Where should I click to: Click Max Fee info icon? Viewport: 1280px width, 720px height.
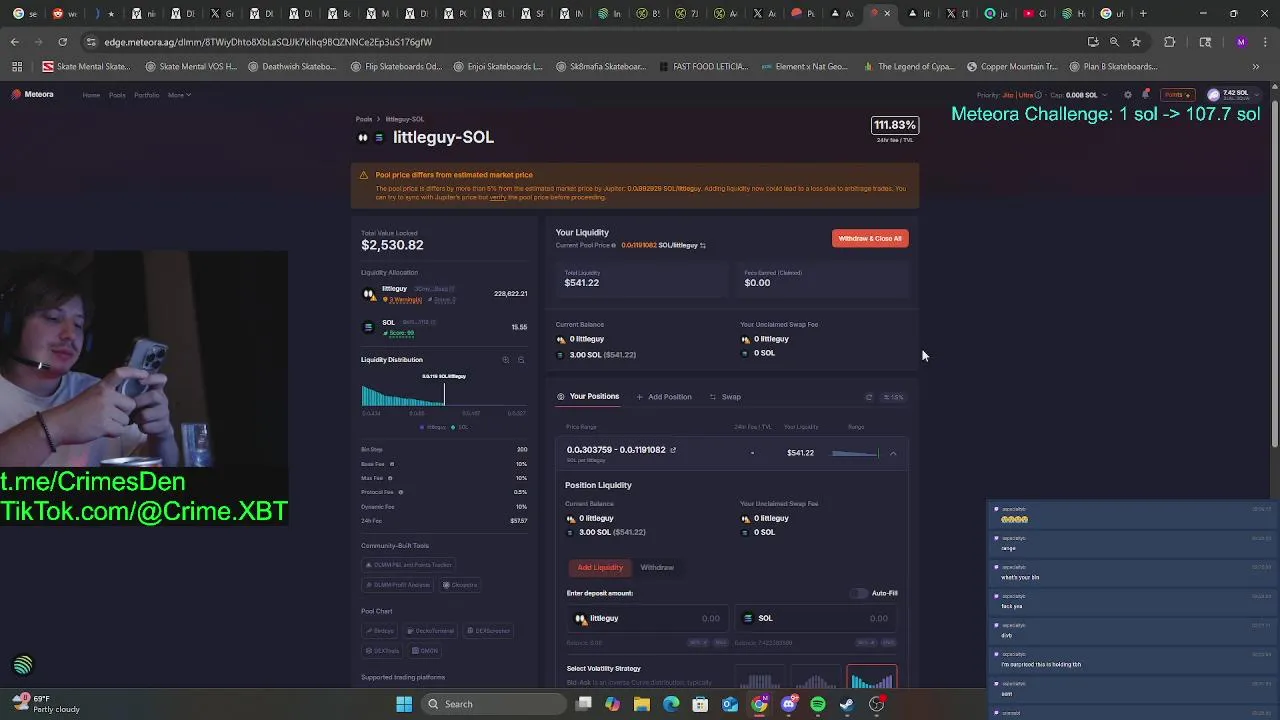(389, 478)
